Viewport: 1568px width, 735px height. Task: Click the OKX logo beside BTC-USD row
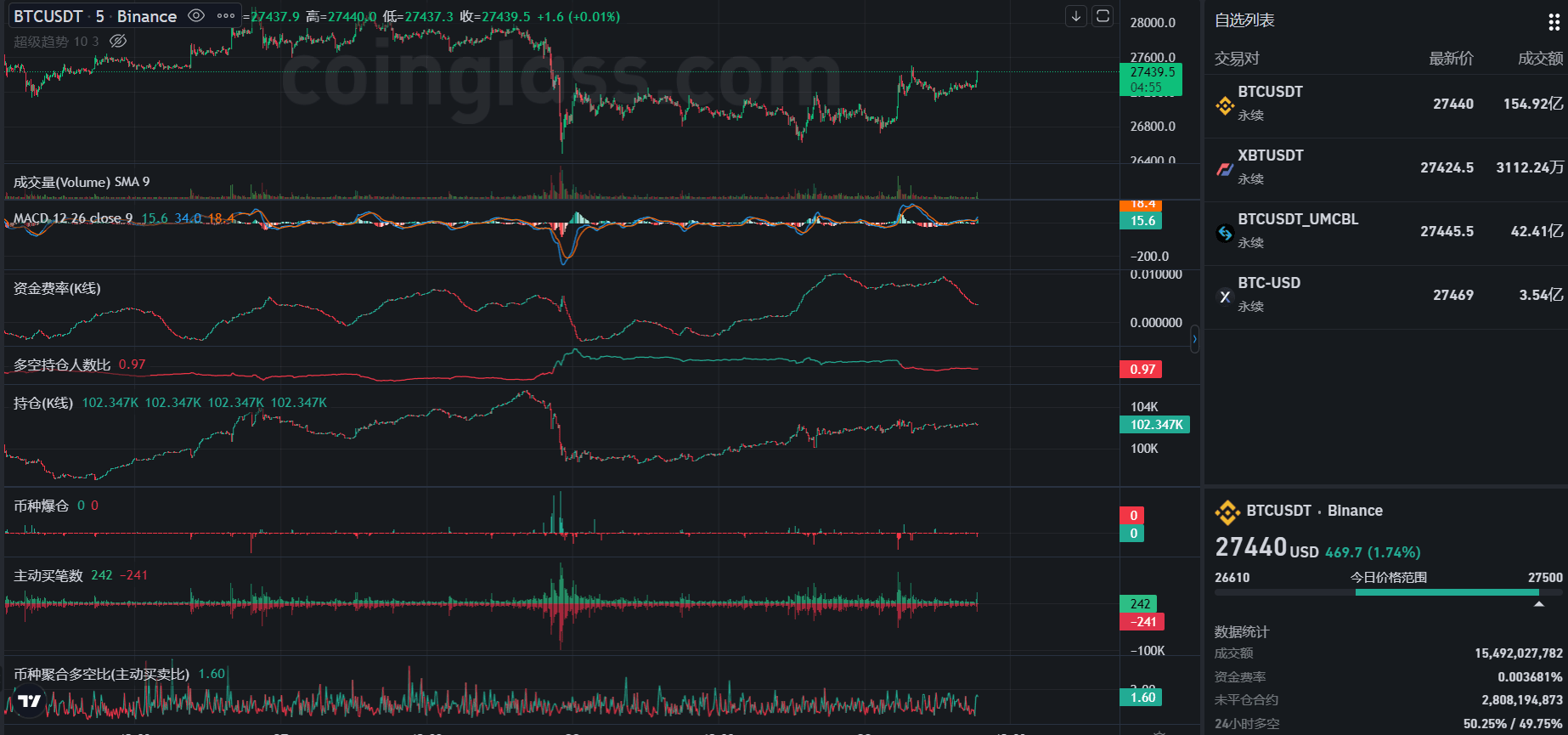click(1225, 297)
